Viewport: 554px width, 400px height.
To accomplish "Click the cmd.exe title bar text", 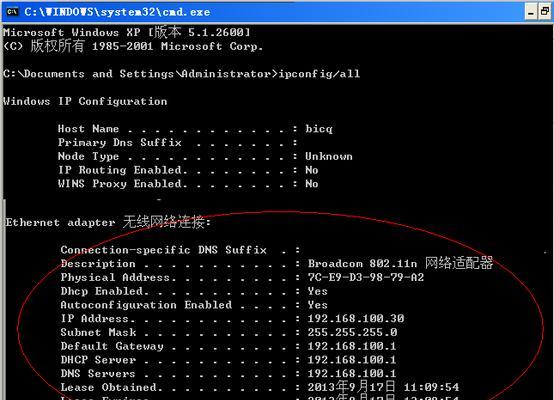I will click(117, 12).
